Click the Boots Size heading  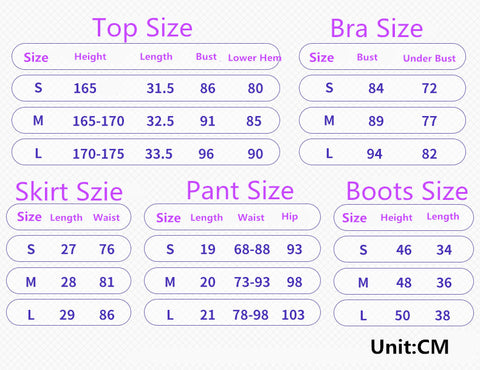pyautogui.click(x=407, y=192)
